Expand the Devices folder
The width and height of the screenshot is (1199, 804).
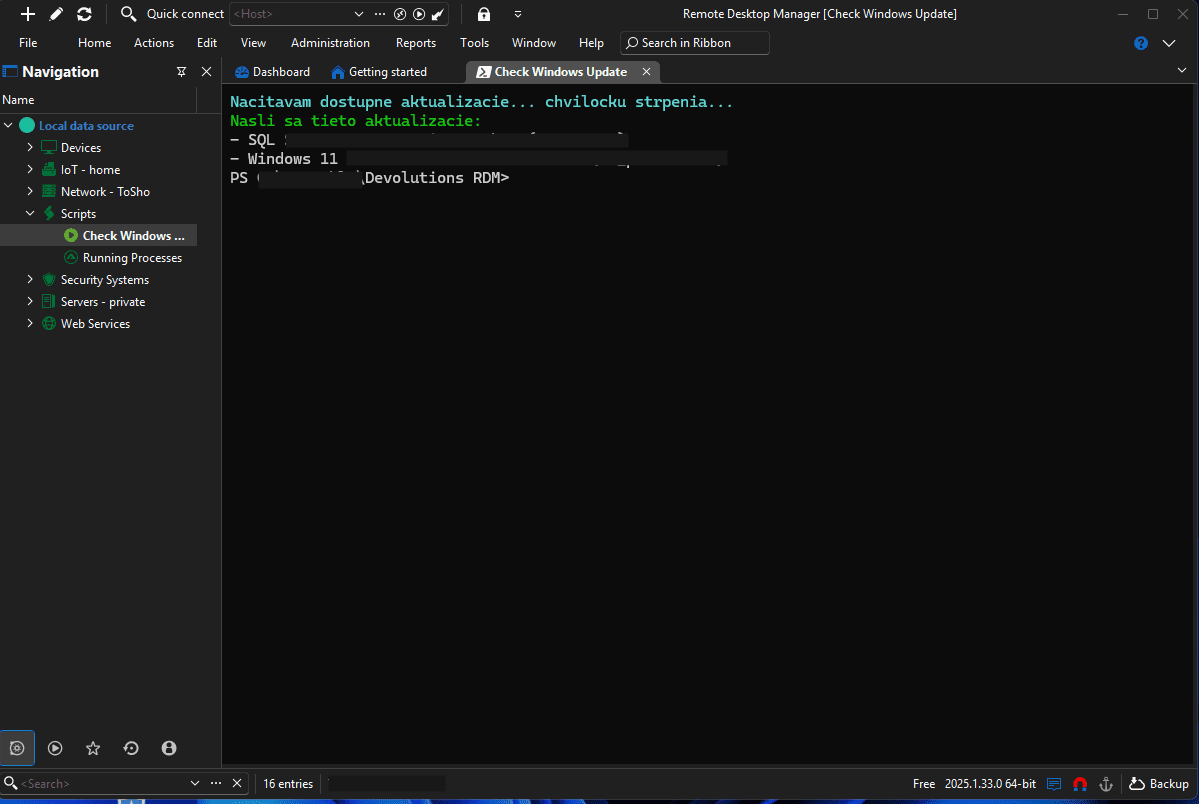pyautogui.click(x=30, y=147)
